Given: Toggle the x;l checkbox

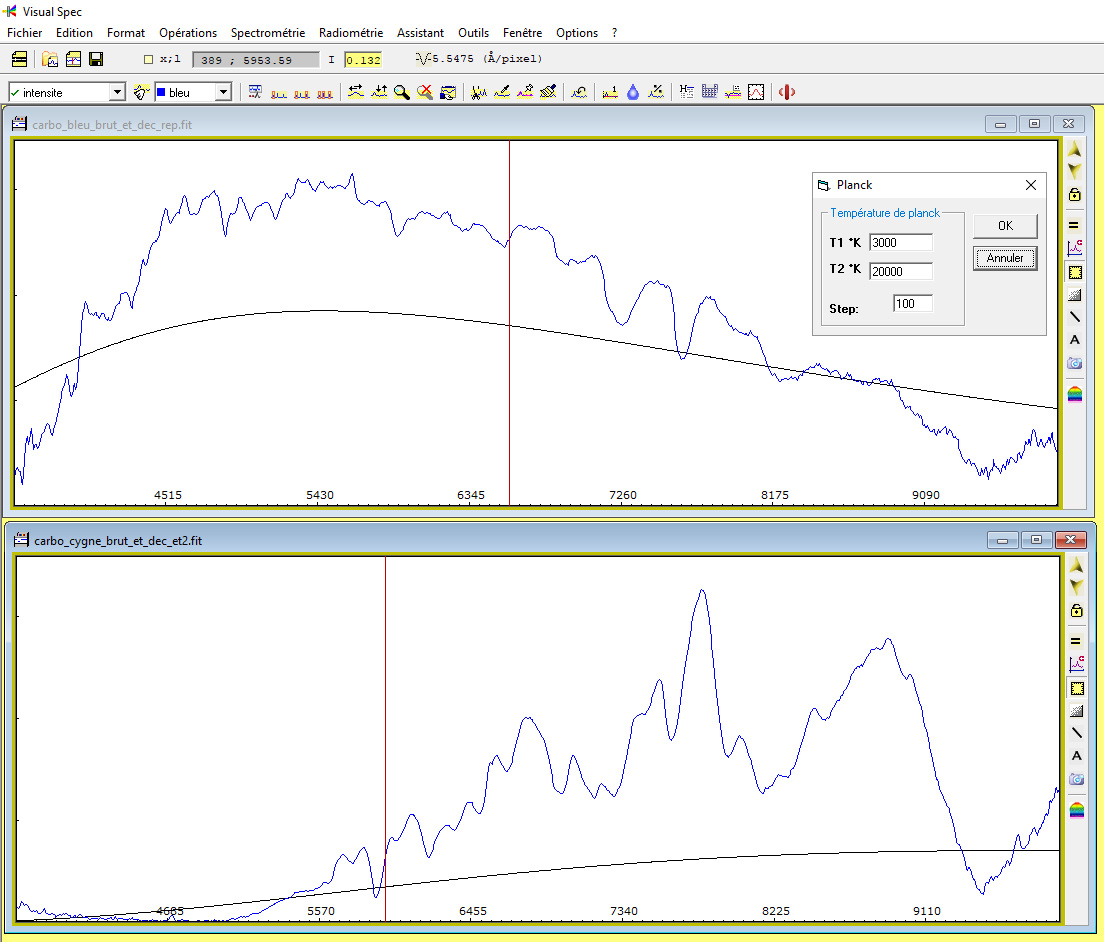Looking at the screenshot, I should point(149,60).
